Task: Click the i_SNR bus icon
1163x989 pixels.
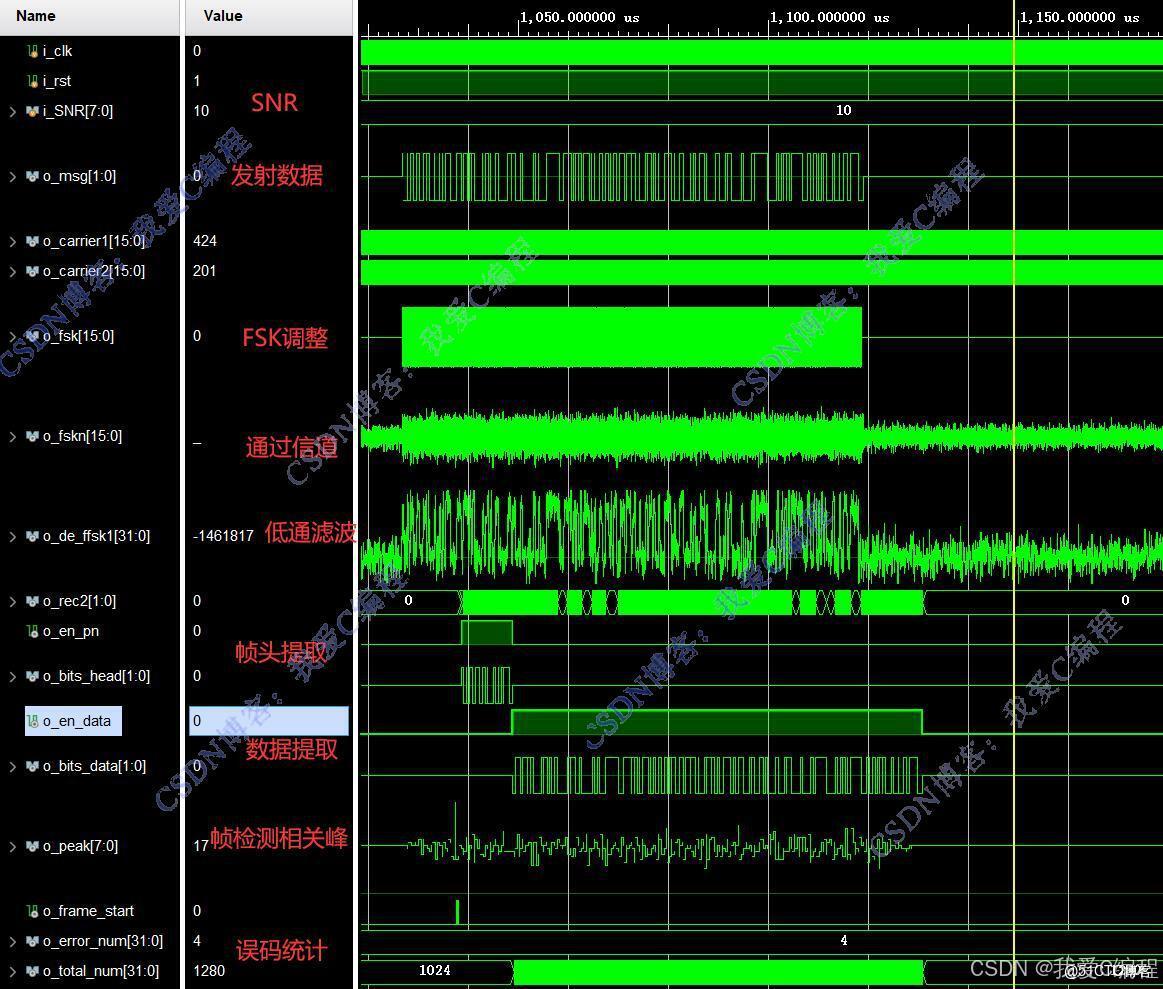Action: (x=33, y=111)
